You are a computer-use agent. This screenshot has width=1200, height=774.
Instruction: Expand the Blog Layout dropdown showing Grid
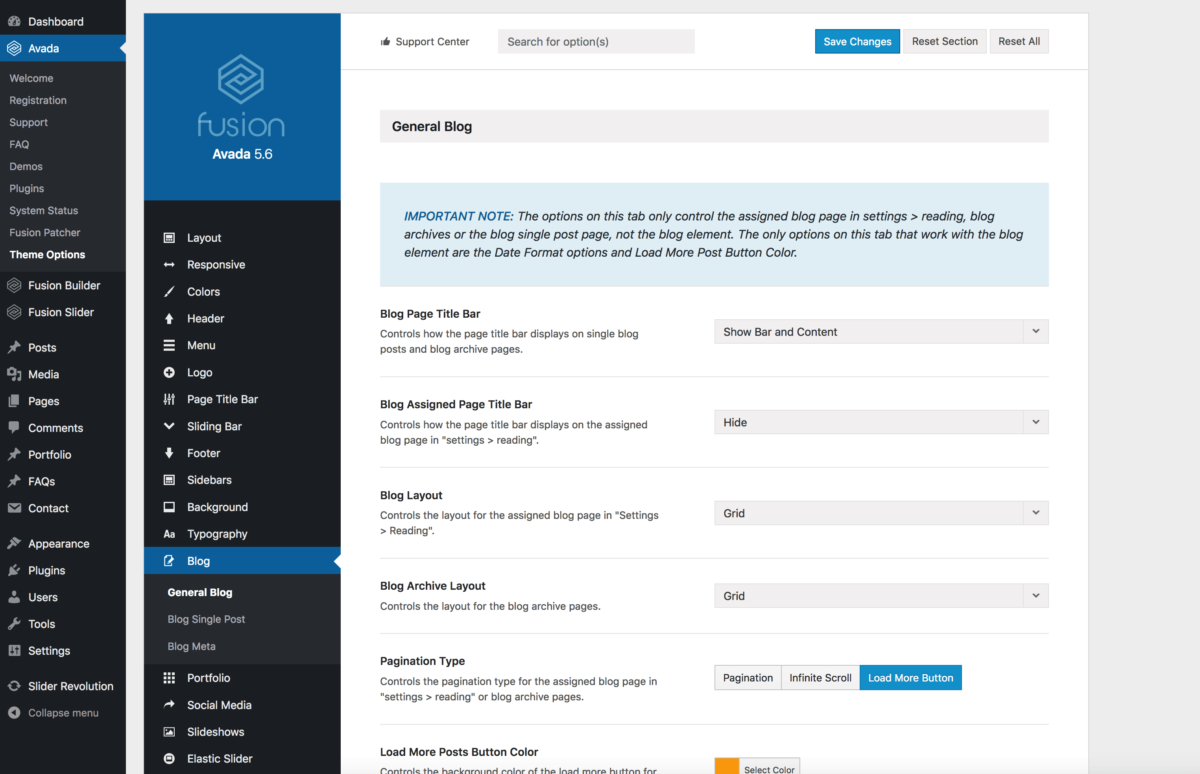(x=880, y=512)
